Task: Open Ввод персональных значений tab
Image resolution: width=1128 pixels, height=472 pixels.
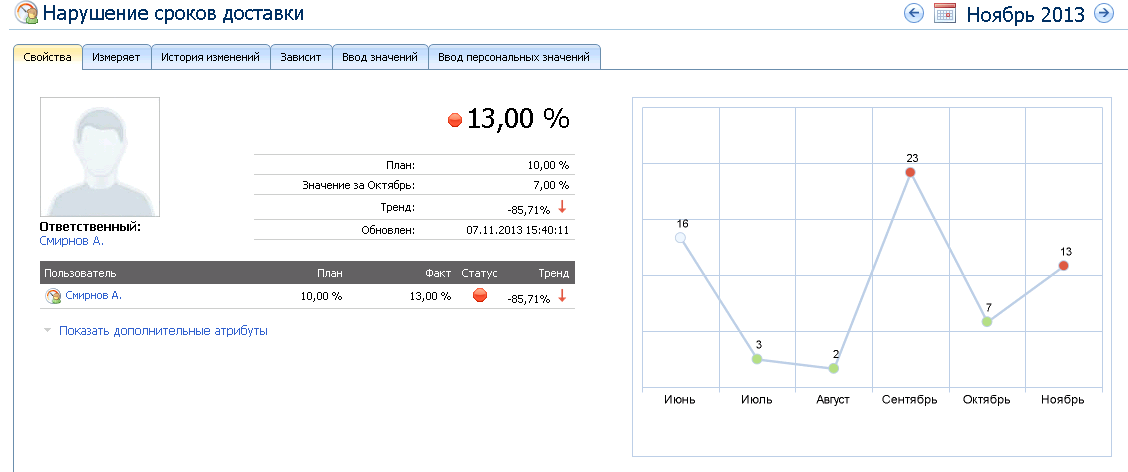Action: pyautogui.click(x=514, y=57)
